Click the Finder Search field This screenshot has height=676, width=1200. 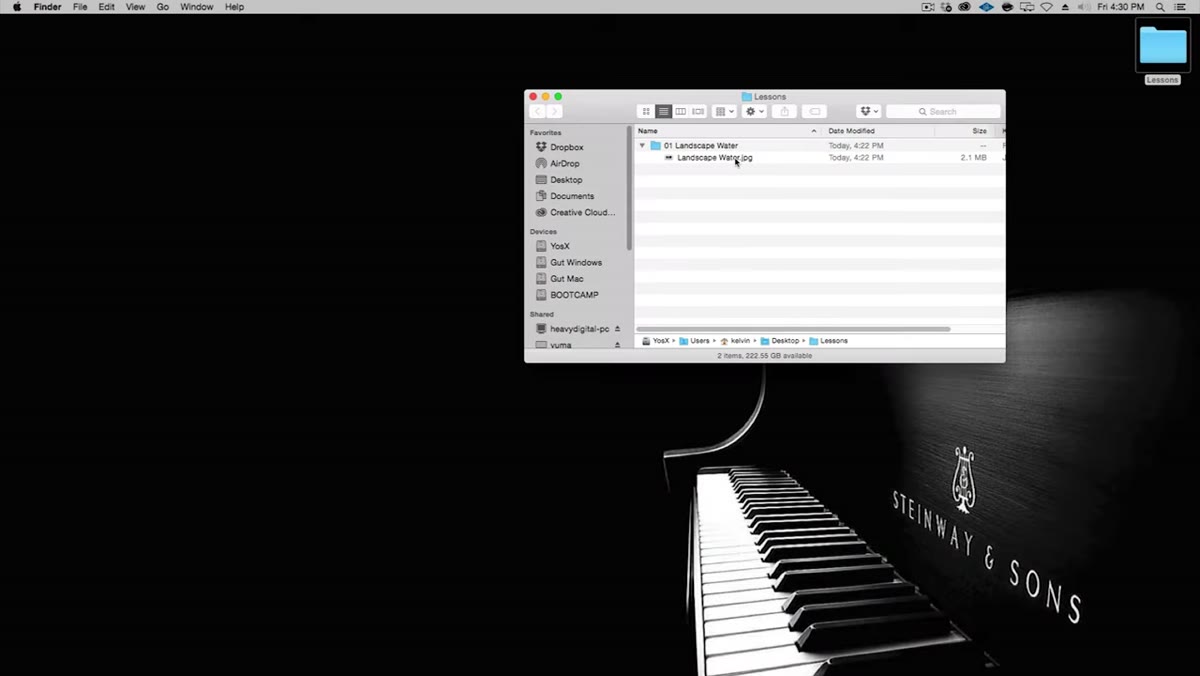pos(943,111)
